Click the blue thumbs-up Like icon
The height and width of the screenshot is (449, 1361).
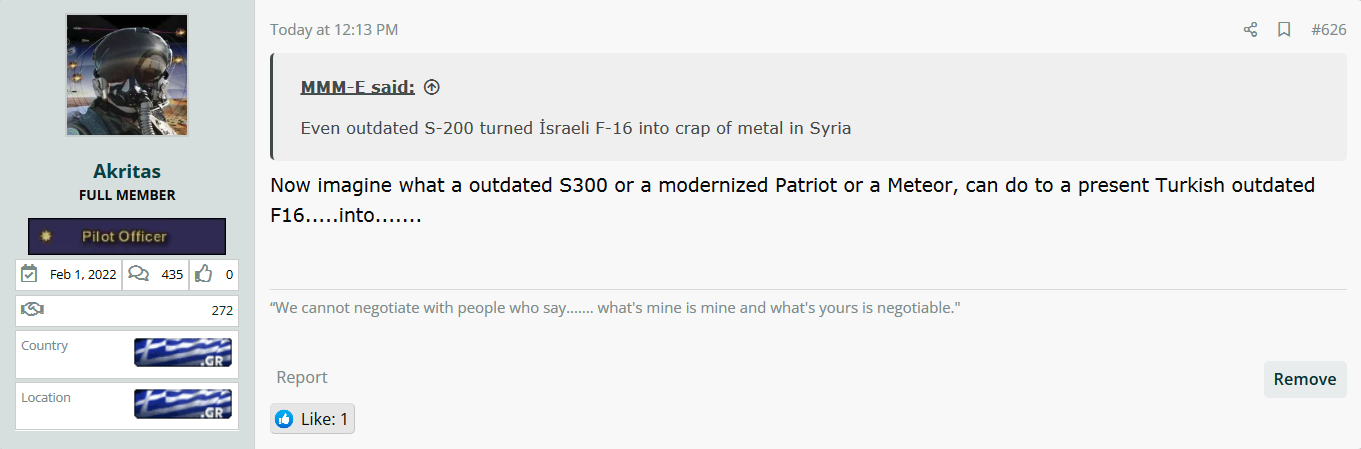(285, 419)
